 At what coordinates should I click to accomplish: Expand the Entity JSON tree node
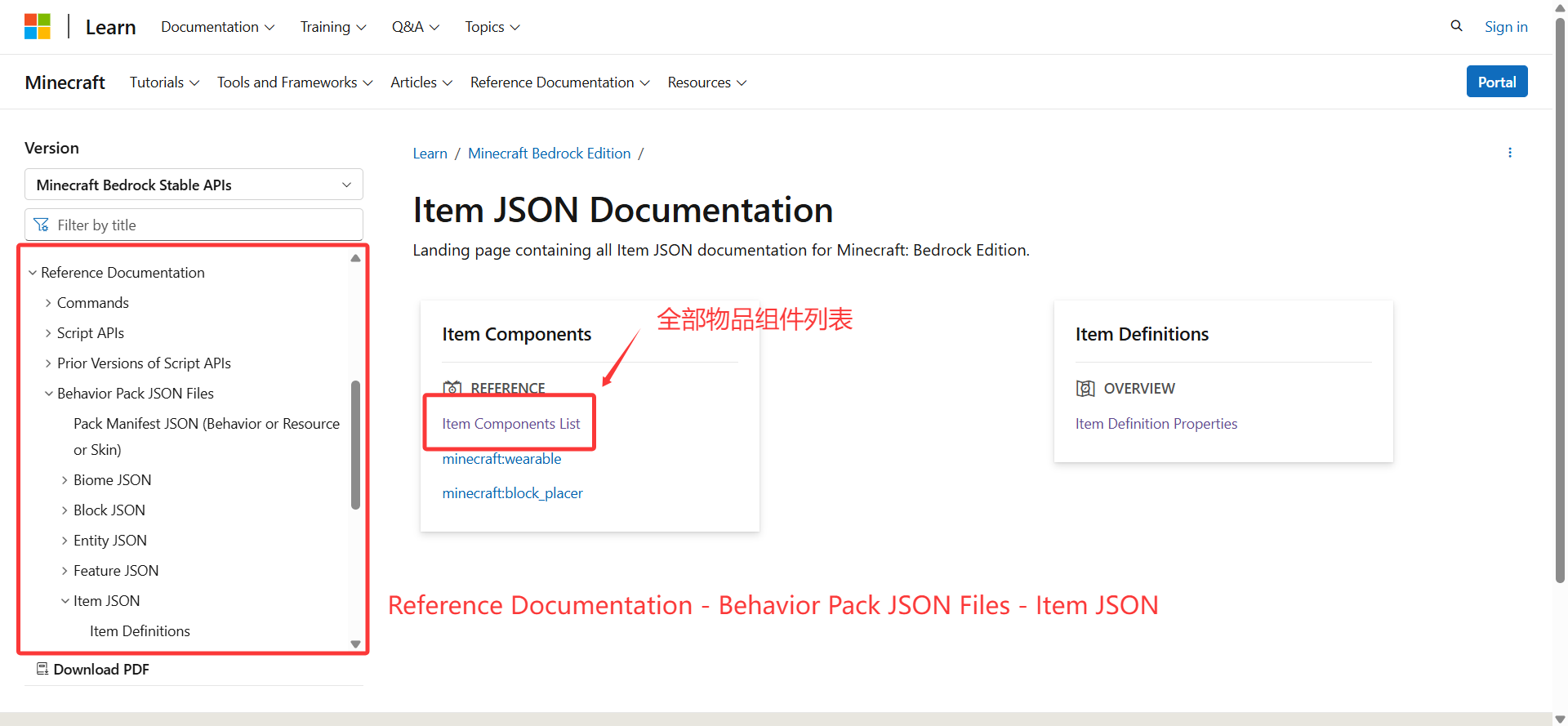(x=65, y=541)
